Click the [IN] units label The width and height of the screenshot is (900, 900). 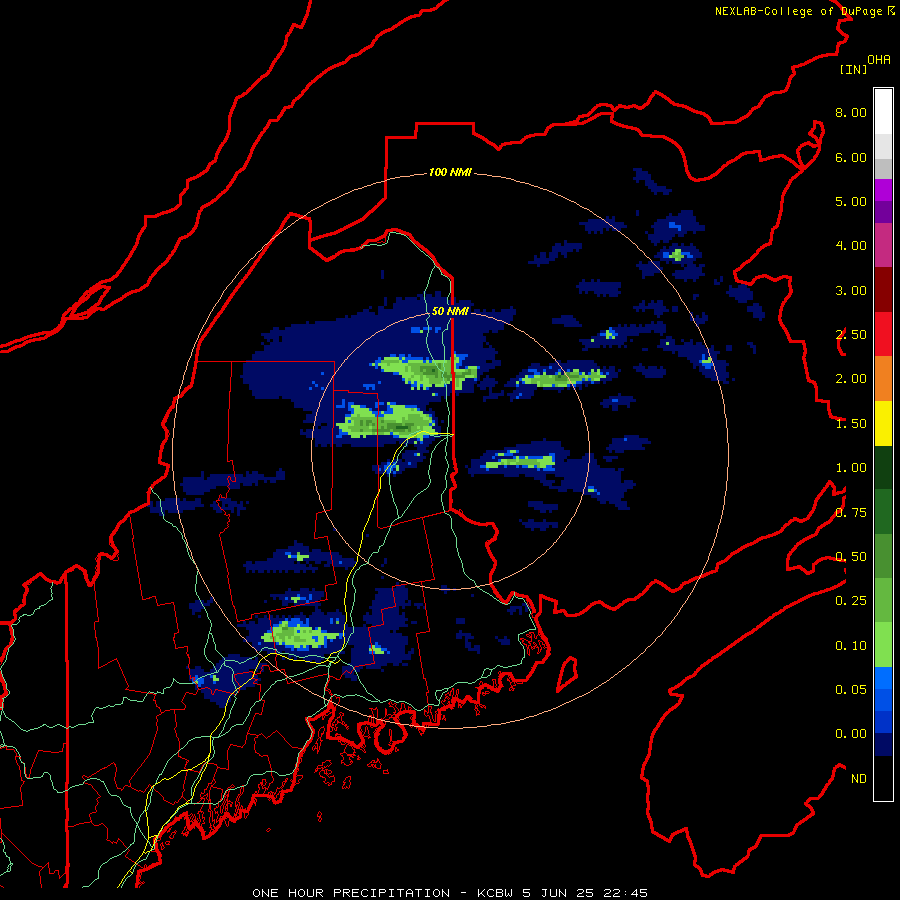point(853,69)
